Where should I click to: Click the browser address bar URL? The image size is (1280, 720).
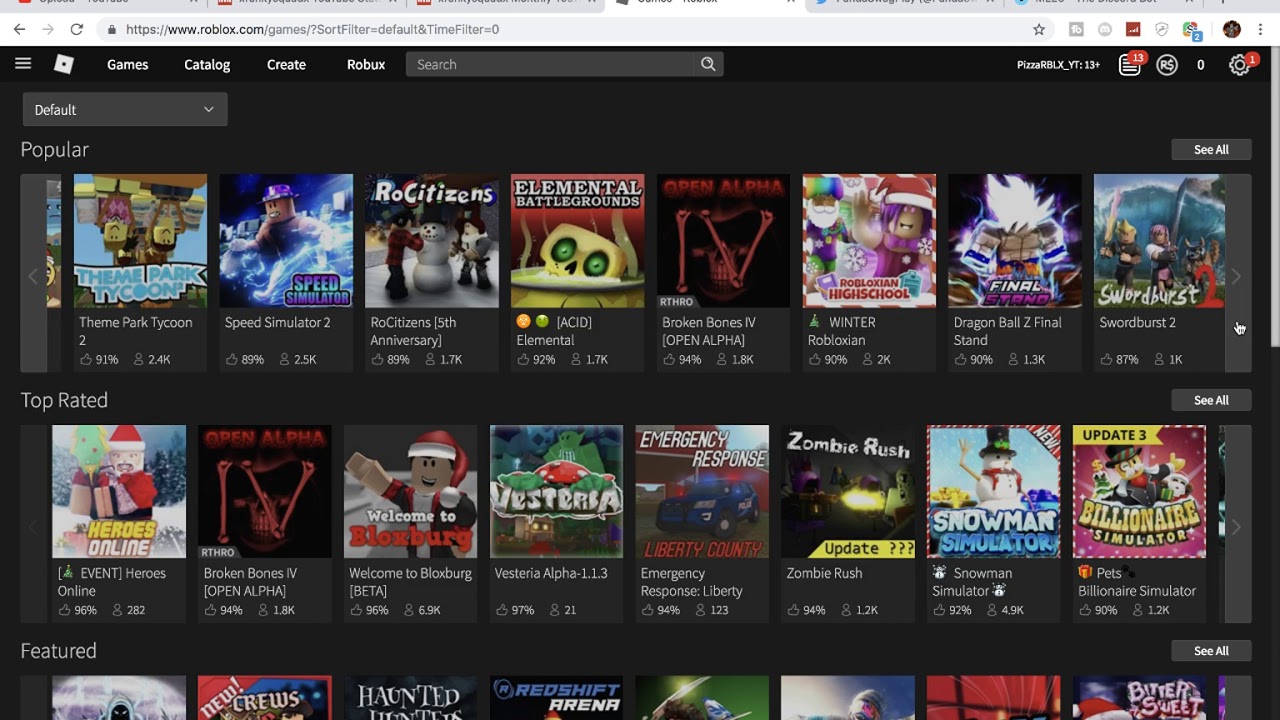pos(312,29)
